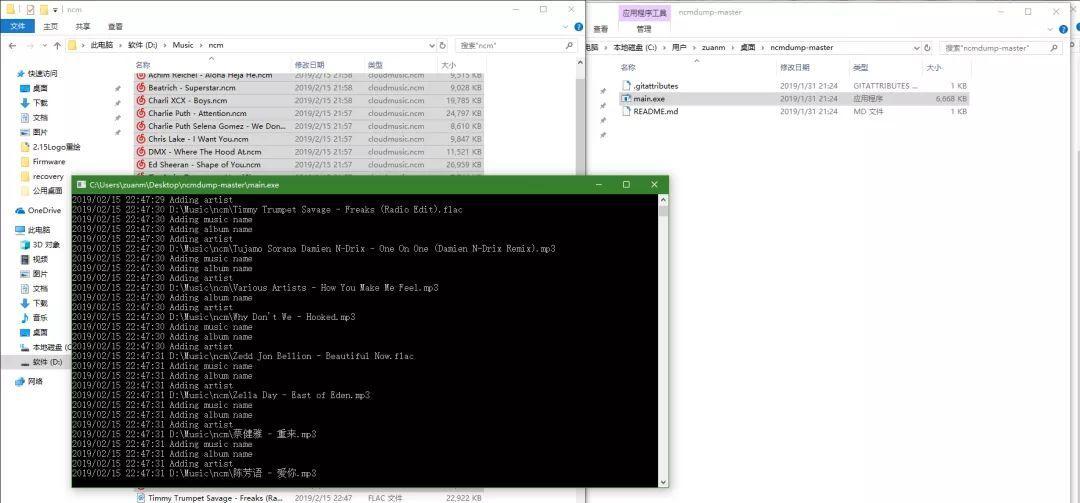Open quick access toolbar dropdown in ncm title bar
The image size is (1080, 503).
click(55, 10)
